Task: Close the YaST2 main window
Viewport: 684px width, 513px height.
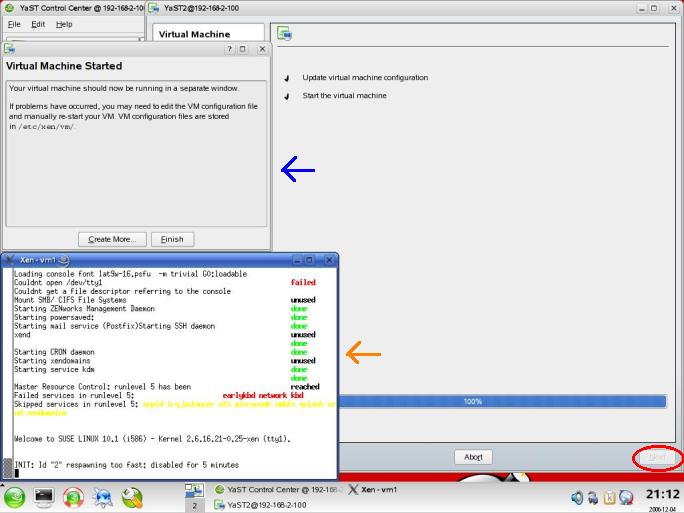Action: [674, 8]
